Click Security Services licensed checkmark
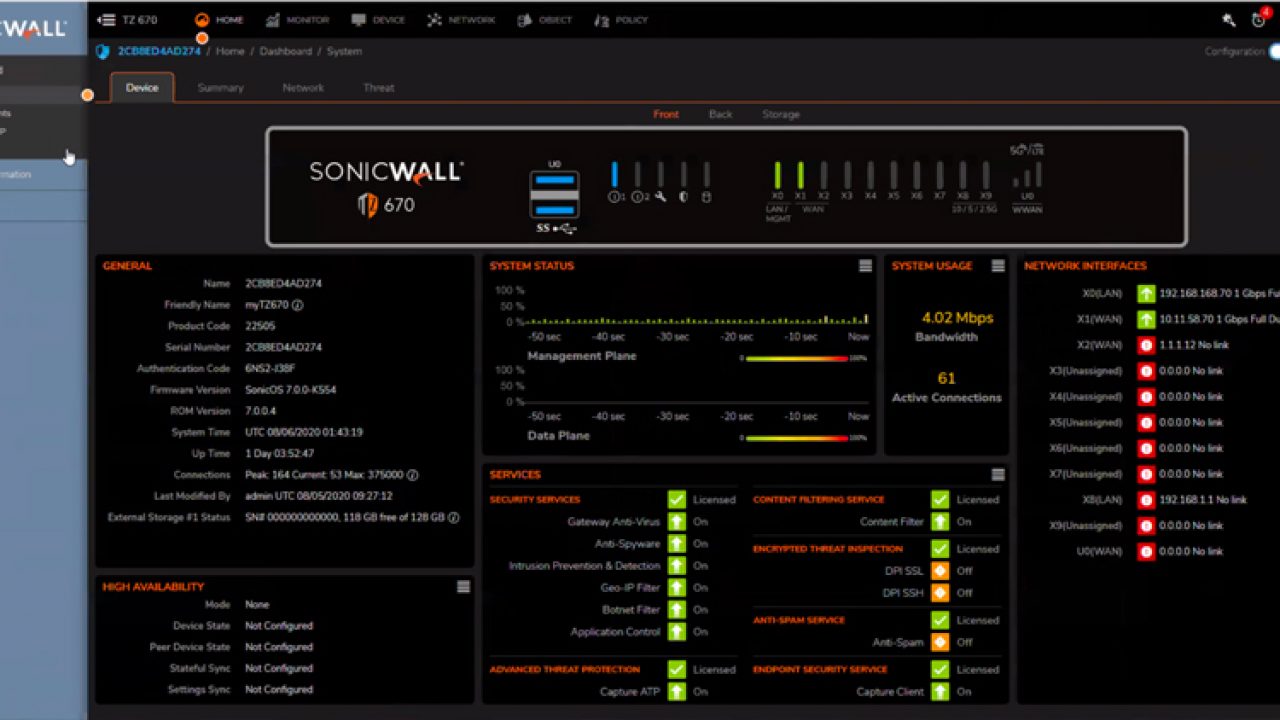This screenshot has width=1280, height=720. pyautogui.click(x=677, y=499)
